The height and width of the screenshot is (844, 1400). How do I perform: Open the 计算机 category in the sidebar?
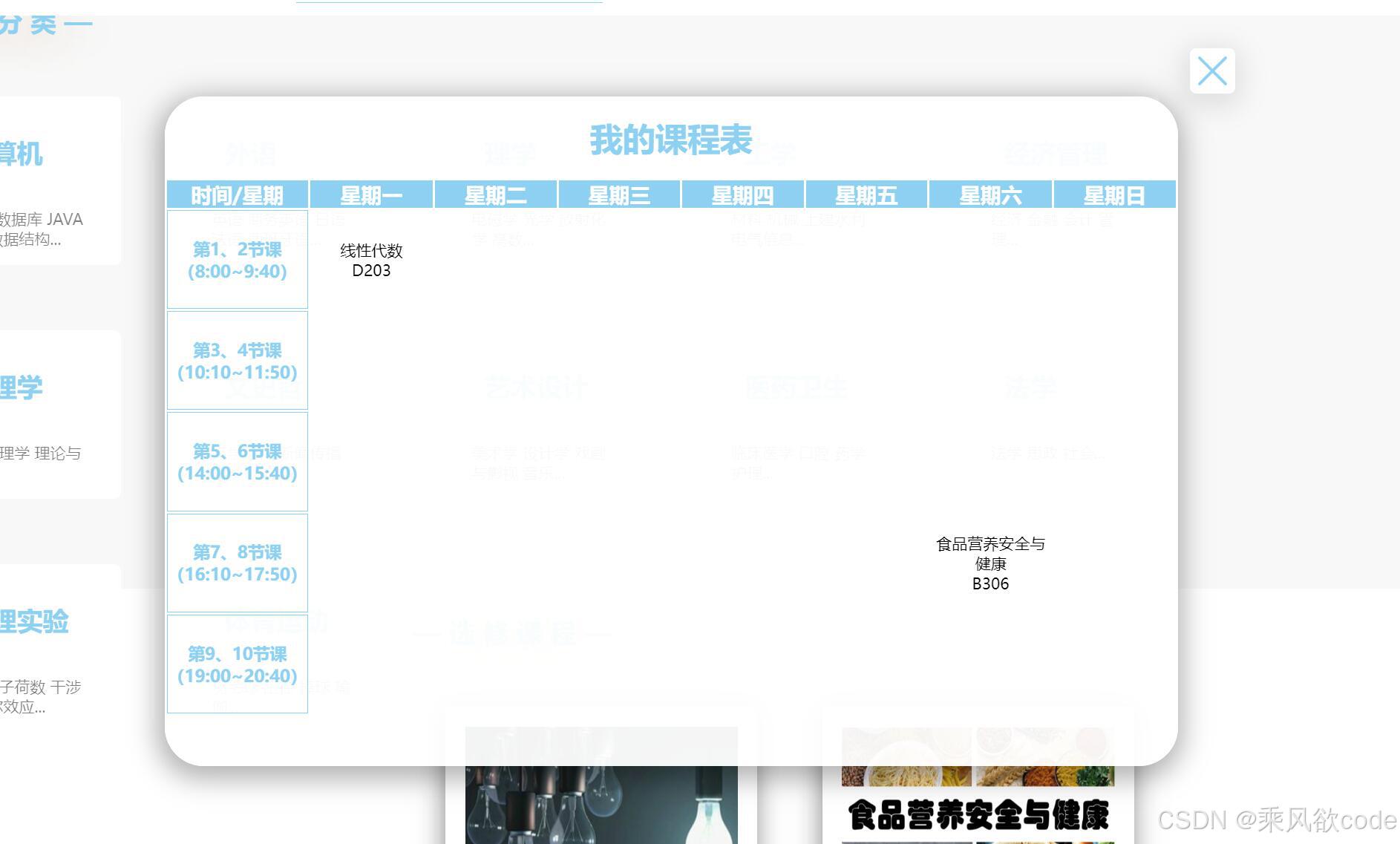click(24, 154)
